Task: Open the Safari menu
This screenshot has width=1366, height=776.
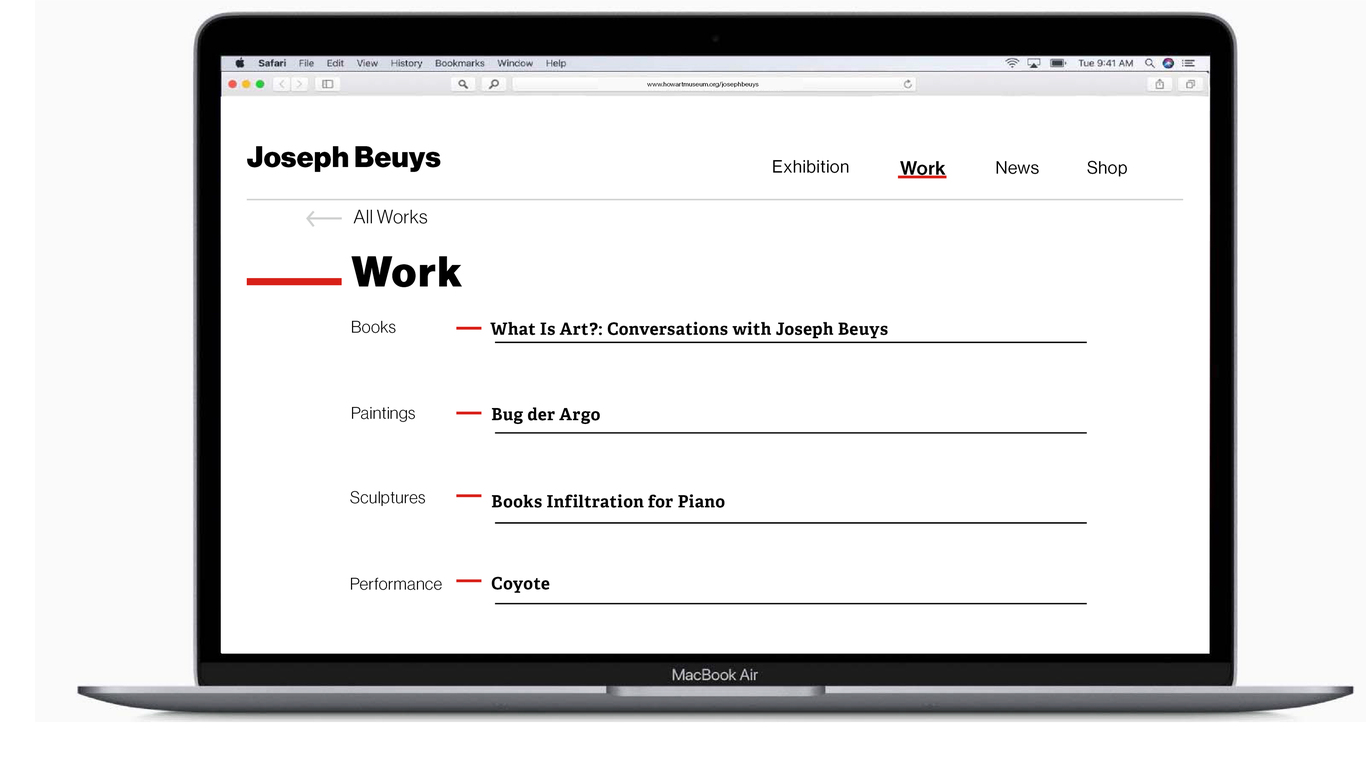Action: coord(272,63)
